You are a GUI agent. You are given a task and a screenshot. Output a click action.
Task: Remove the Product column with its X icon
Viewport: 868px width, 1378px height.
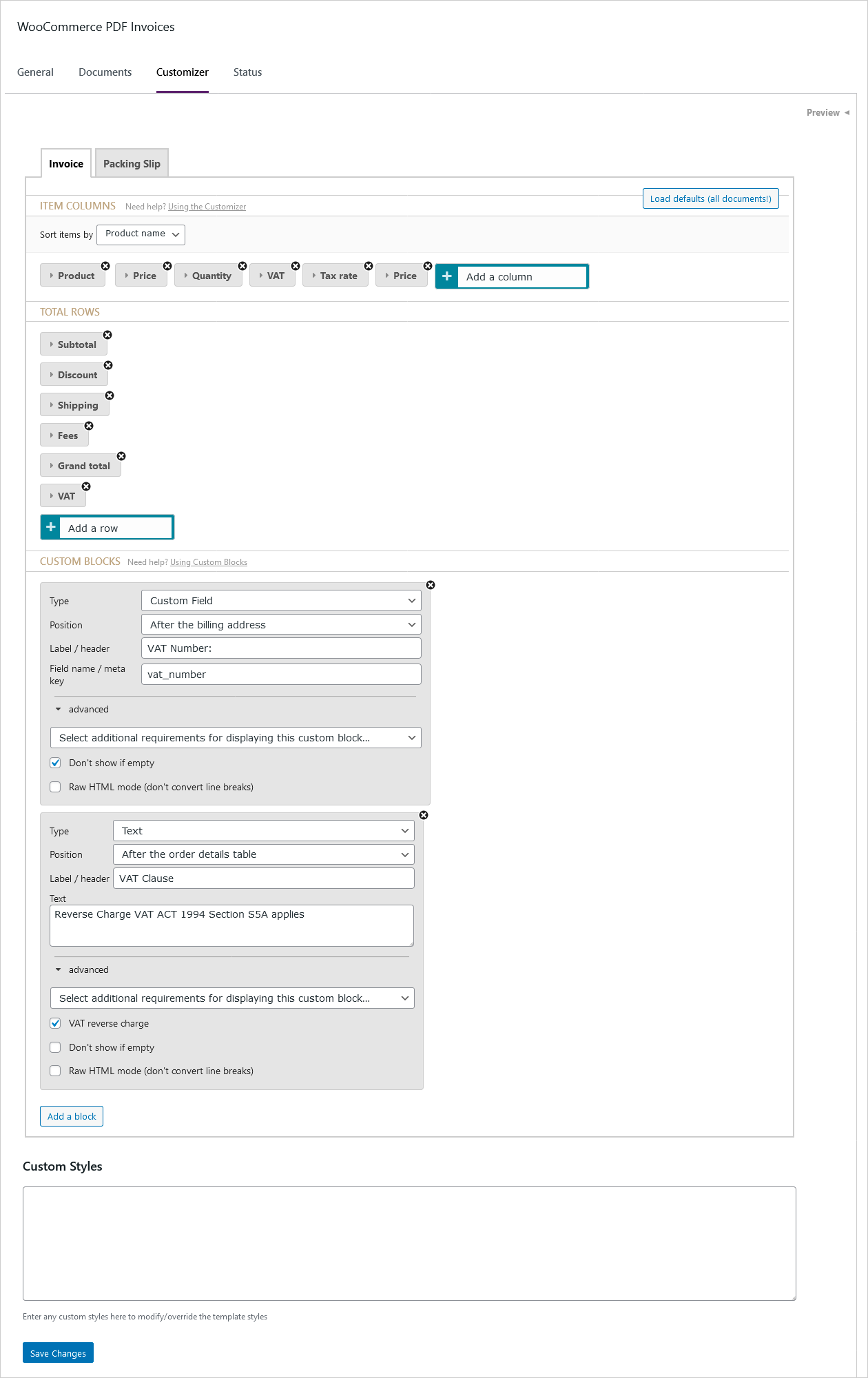pyautogui.click(x=105, y=266)
